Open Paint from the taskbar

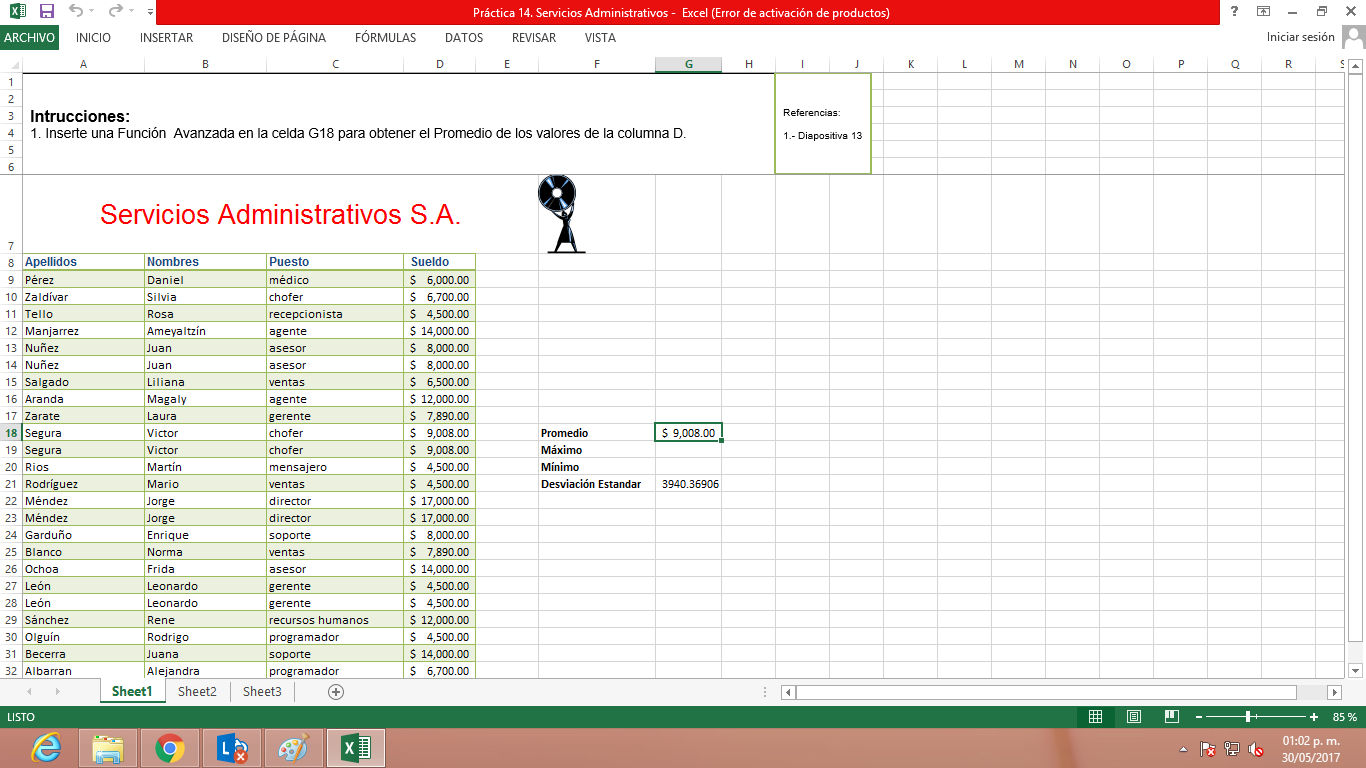pos(294,748)
